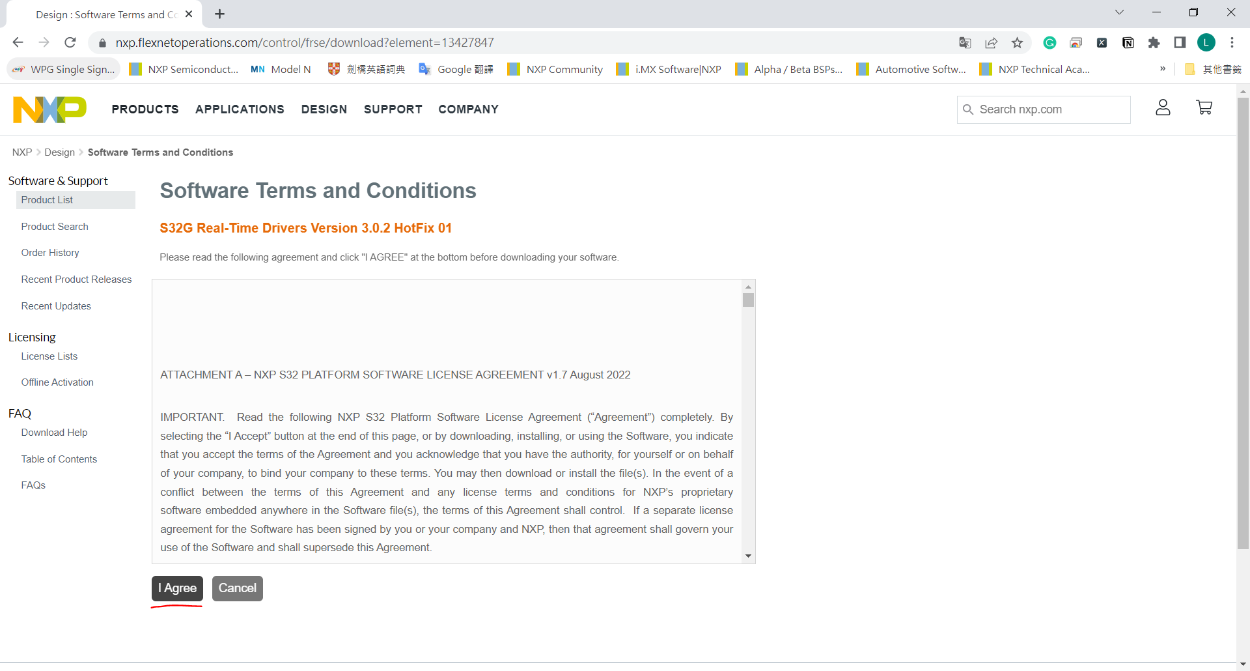Screen dimensions: 1250x671
Task: Open the APPLICATIONS menu
Action: [240, 109]
